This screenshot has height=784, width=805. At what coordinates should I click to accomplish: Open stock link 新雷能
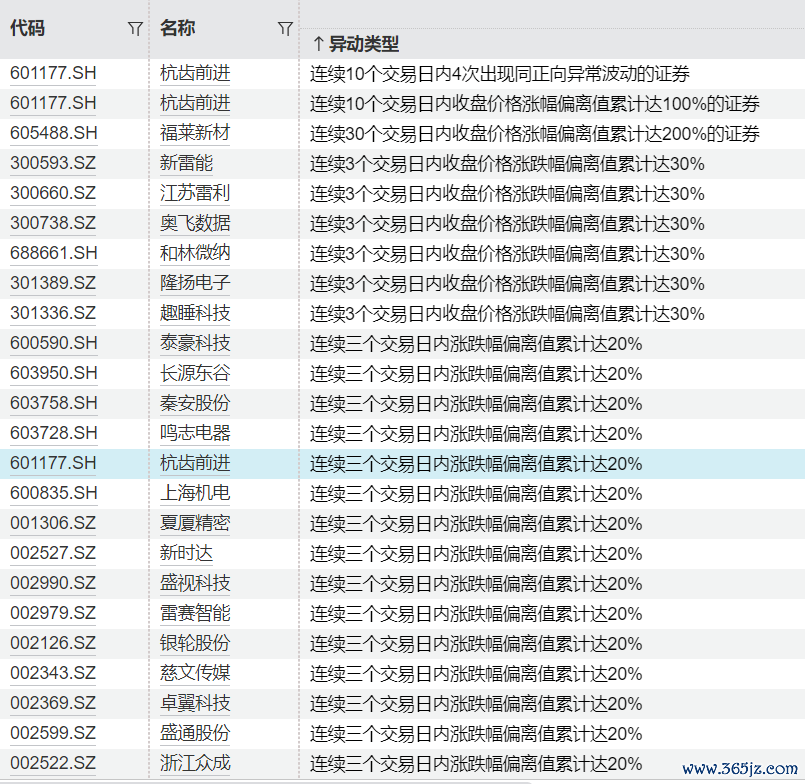point(186,163)
